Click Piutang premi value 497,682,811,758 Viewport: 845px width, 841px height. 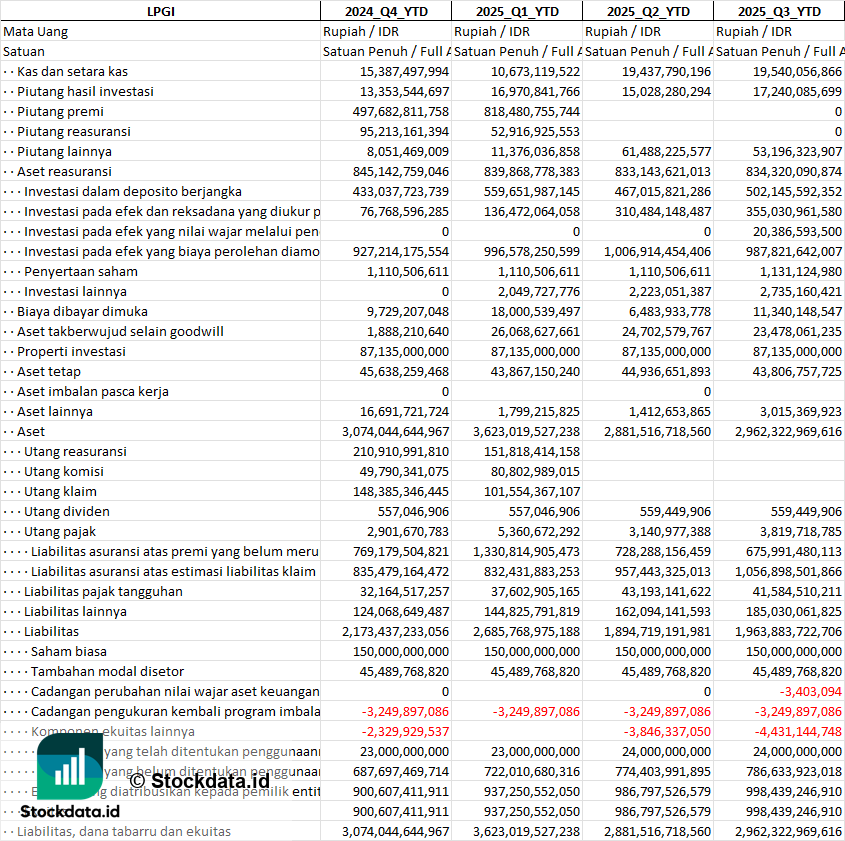coord(400,111)
